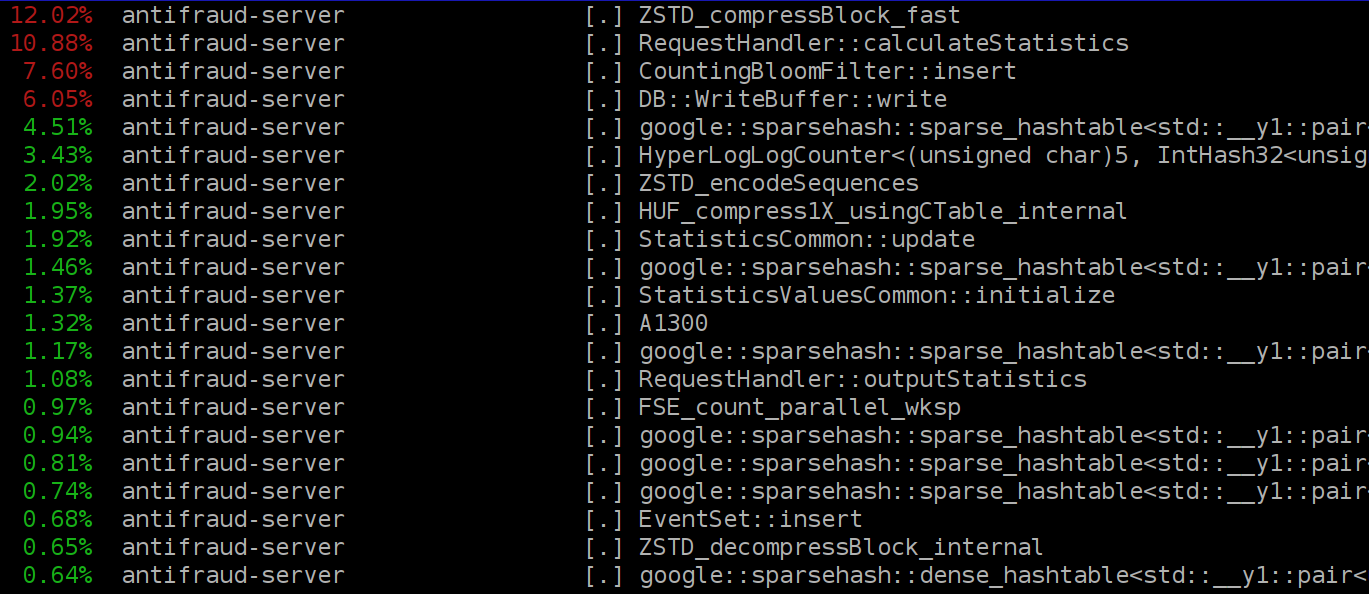Click the RequestHandler::calculateStatistics symbol
The height and width of the screenshot is (594, 1369).
tap(883, 44)
